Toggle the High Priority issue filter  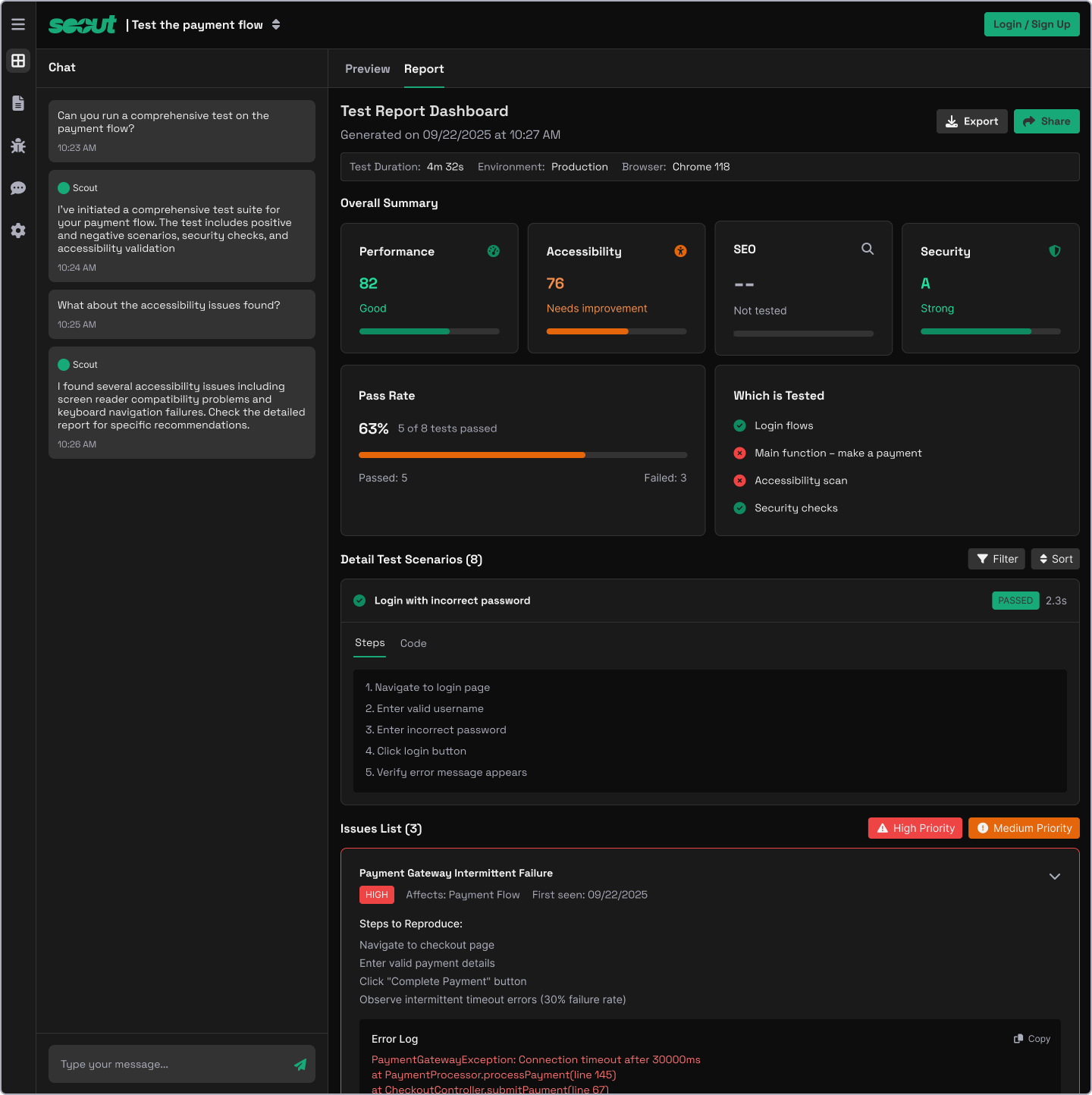[915, 828]
